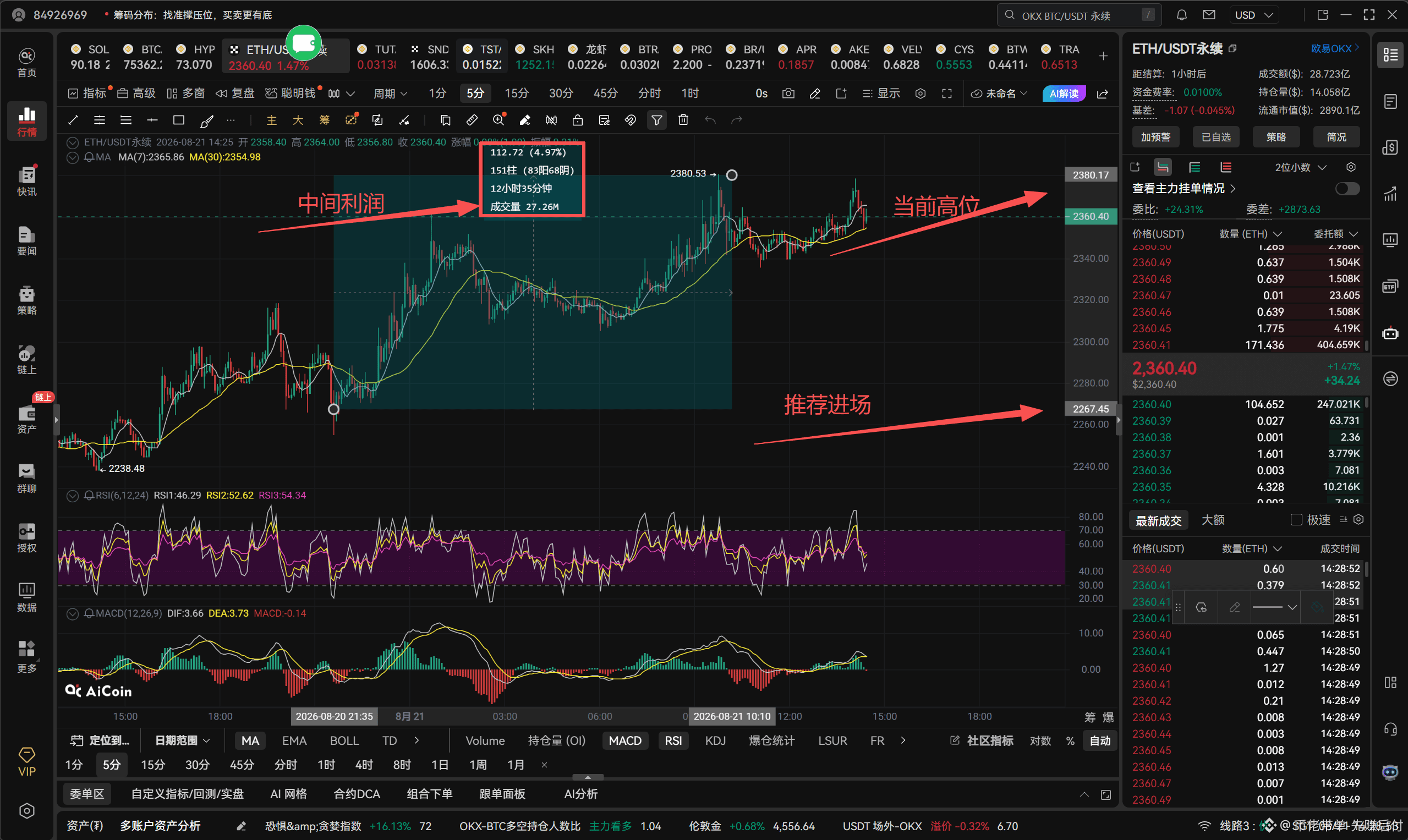The image size is (1408, 840).
Task: Open the AI 网格 tab
Action: (x=289, y=794)
